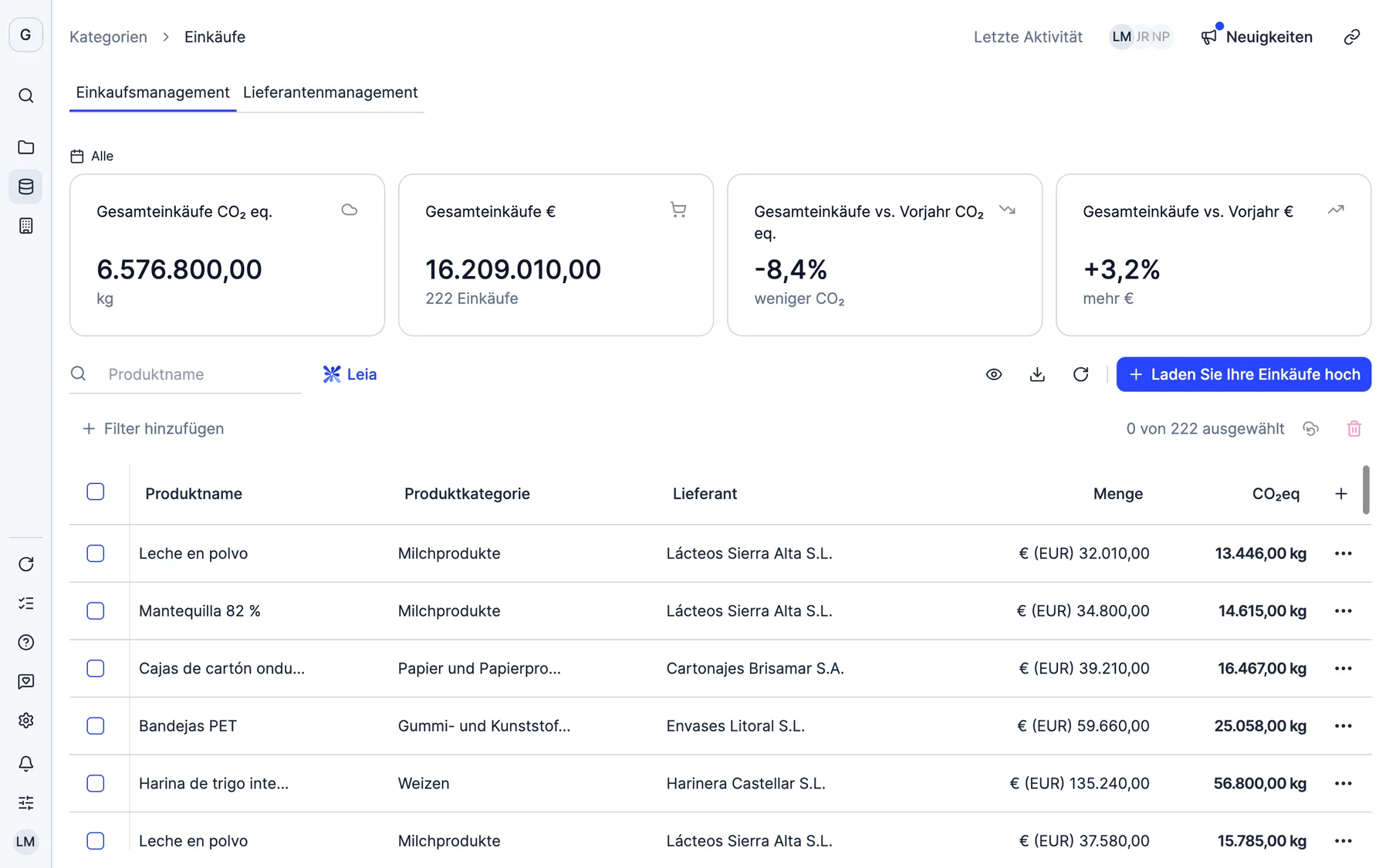This screenshot has height=868, width=1389.
Task: Open the notifications bell icon
Action: (x=25, y=764)
